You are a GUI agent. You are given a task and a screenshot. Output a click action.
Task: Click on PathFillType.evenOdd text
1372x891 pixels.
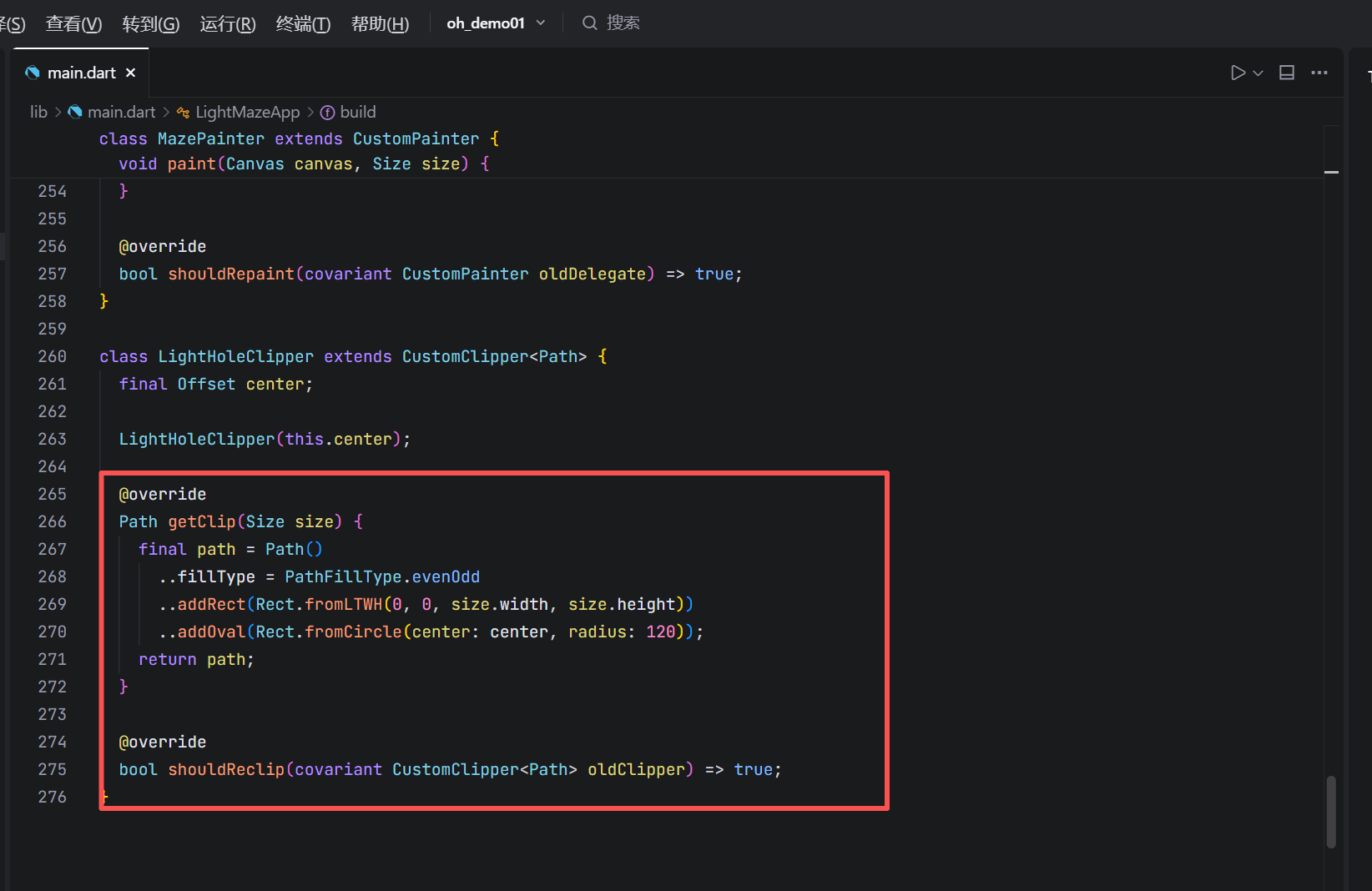pos(382,576)
